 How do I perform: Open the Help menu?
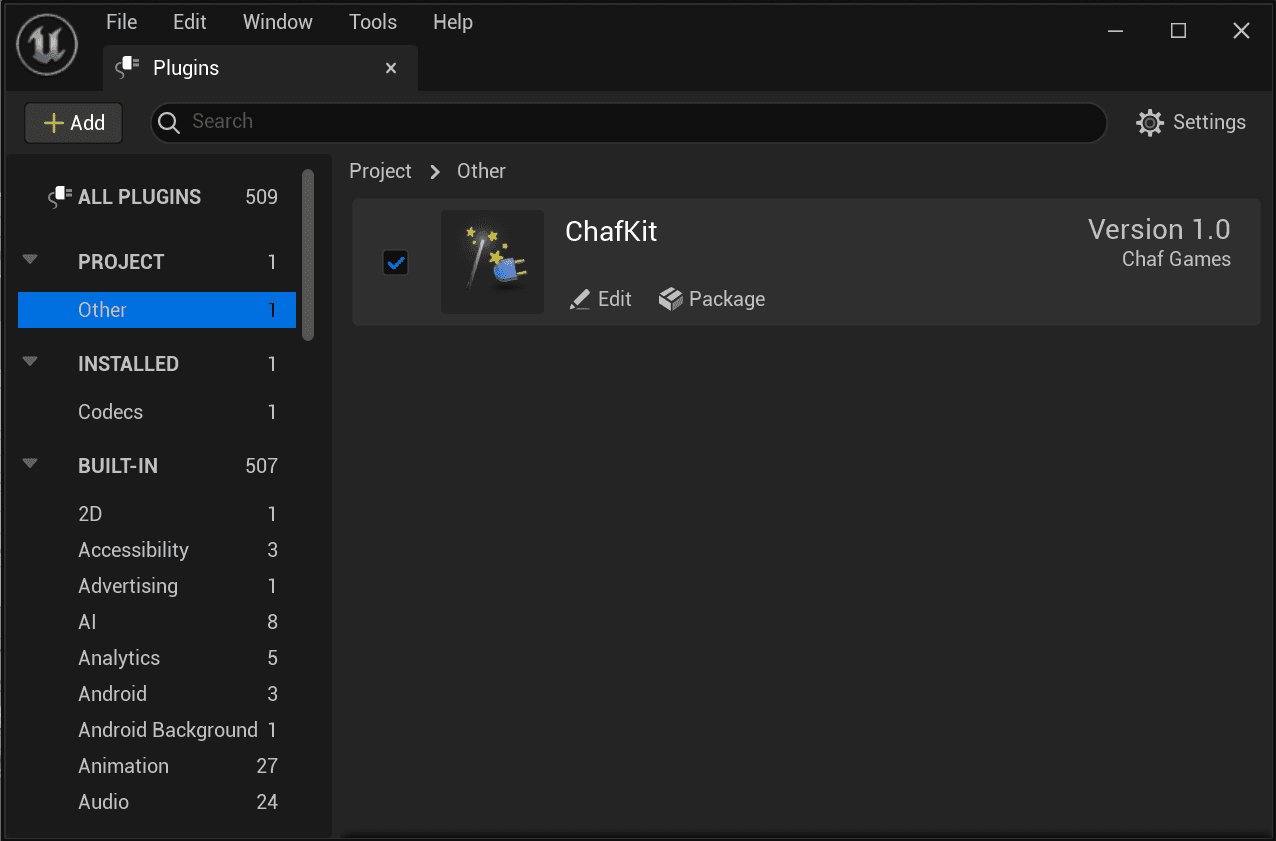point(453,22)
